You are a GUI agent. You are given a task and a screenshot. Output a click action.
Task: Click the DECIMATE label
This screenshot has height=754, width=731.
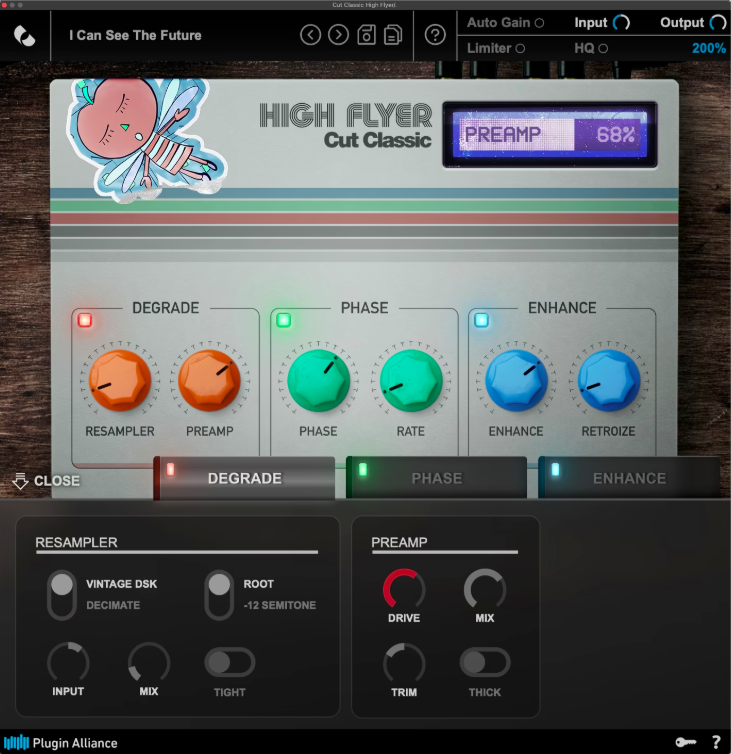point(113,605)
